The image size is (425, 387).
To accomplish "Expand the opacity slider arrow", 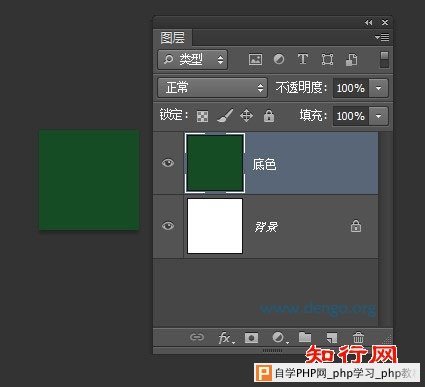I will point(379,88).
